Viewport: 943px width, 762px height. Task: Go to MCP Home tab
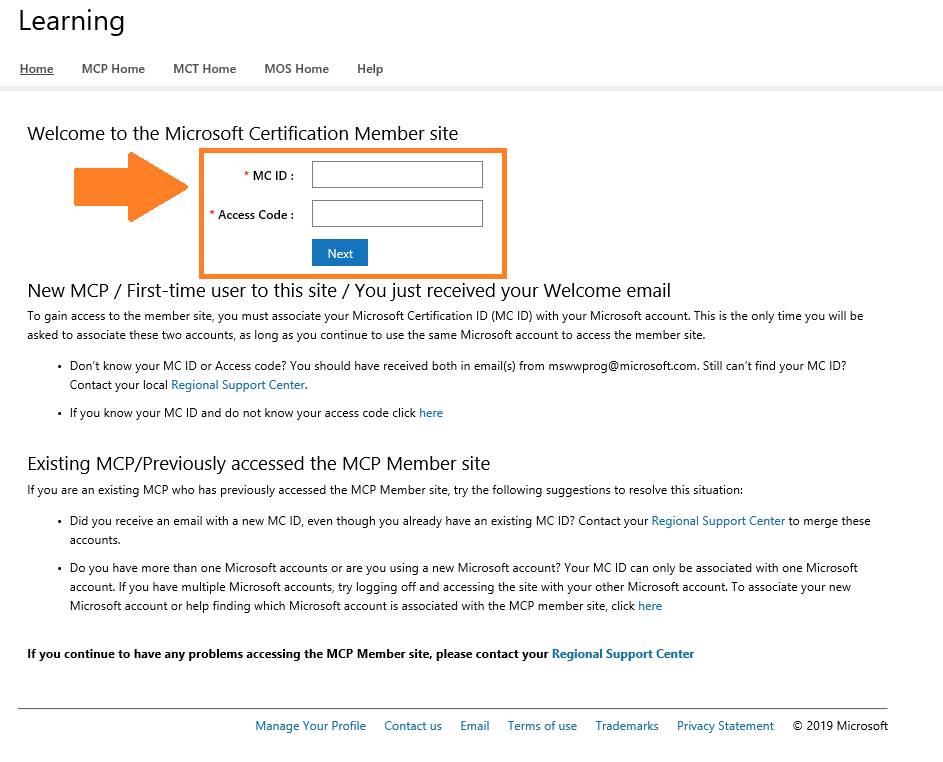click(113, 69)
